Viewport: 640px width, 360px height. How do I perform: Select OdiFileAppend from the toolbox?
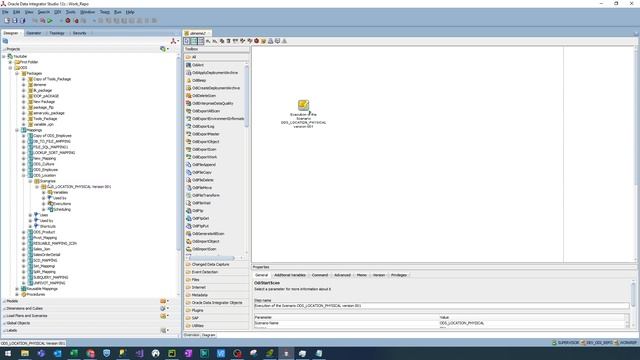(204, 164)
